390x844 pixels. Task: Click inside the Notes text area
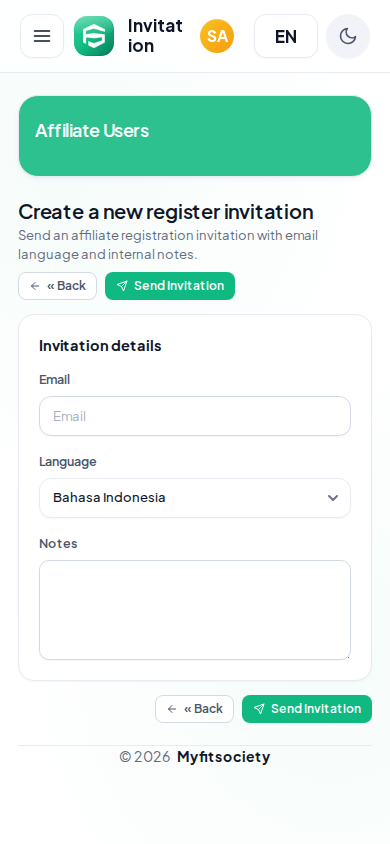coord(195,610)
